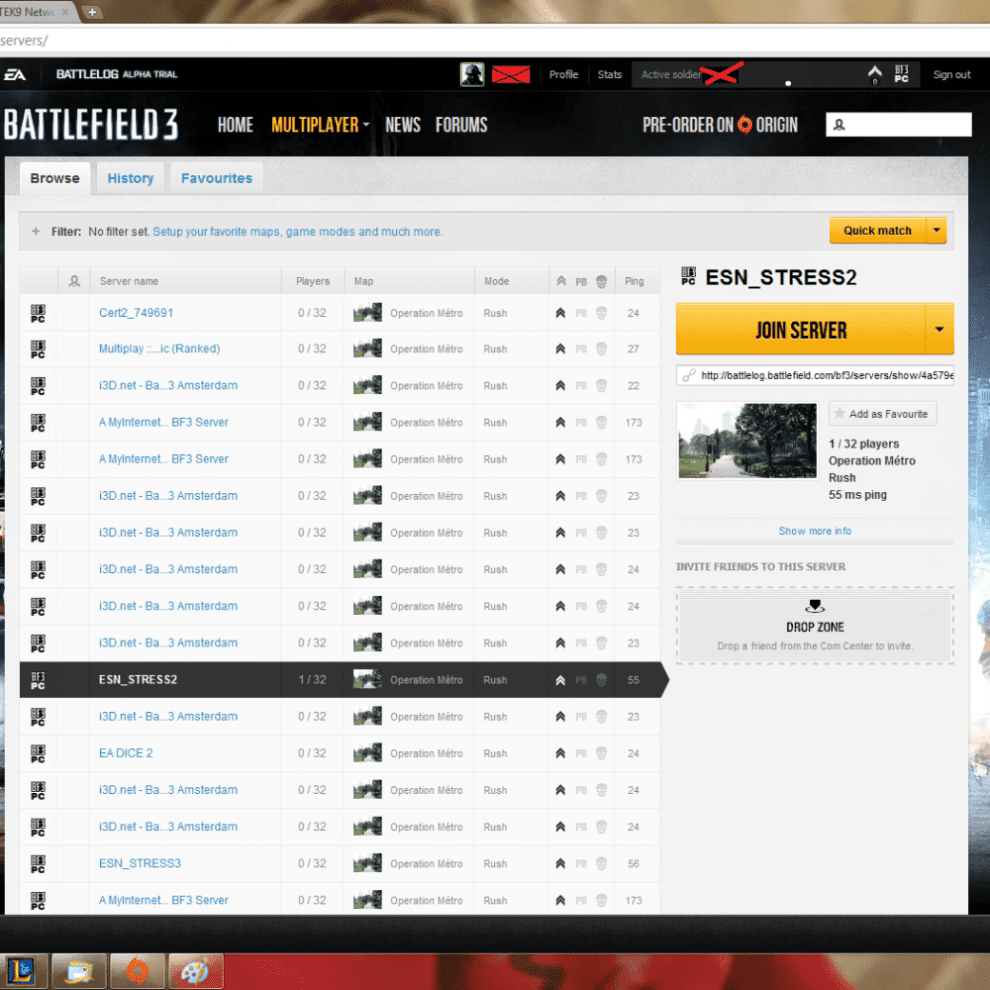The height and width of the screenshot is (990, 990).
Task: Open the EA logo home page
Action: click(x=16, y=73)
